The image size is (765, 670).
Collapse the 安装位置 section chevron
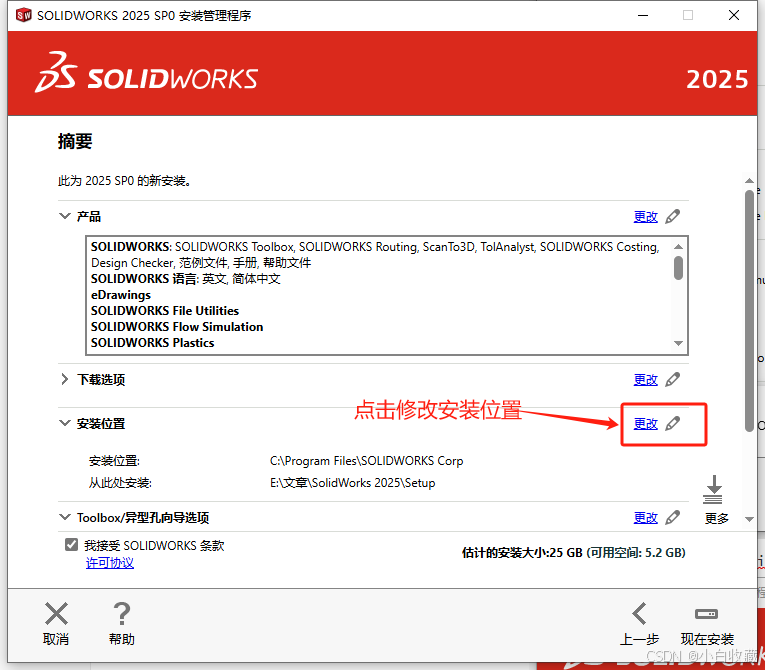point(64,423)
